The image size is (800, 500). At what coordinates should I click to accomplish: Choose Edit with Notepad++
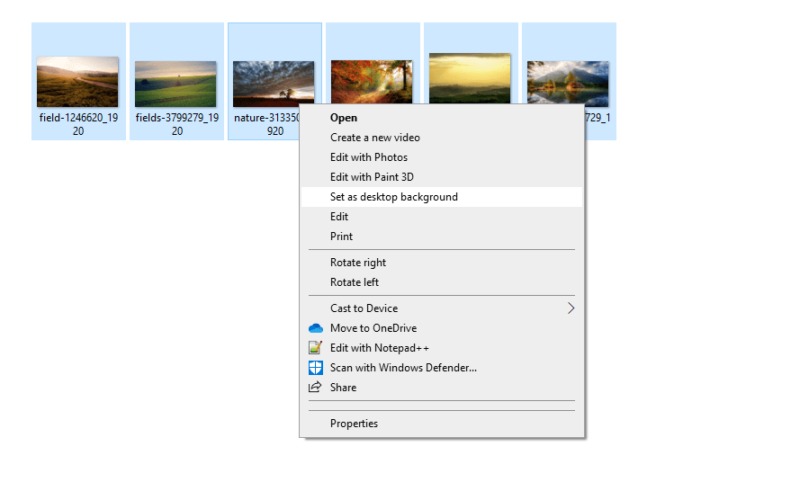tap(441, 348)
